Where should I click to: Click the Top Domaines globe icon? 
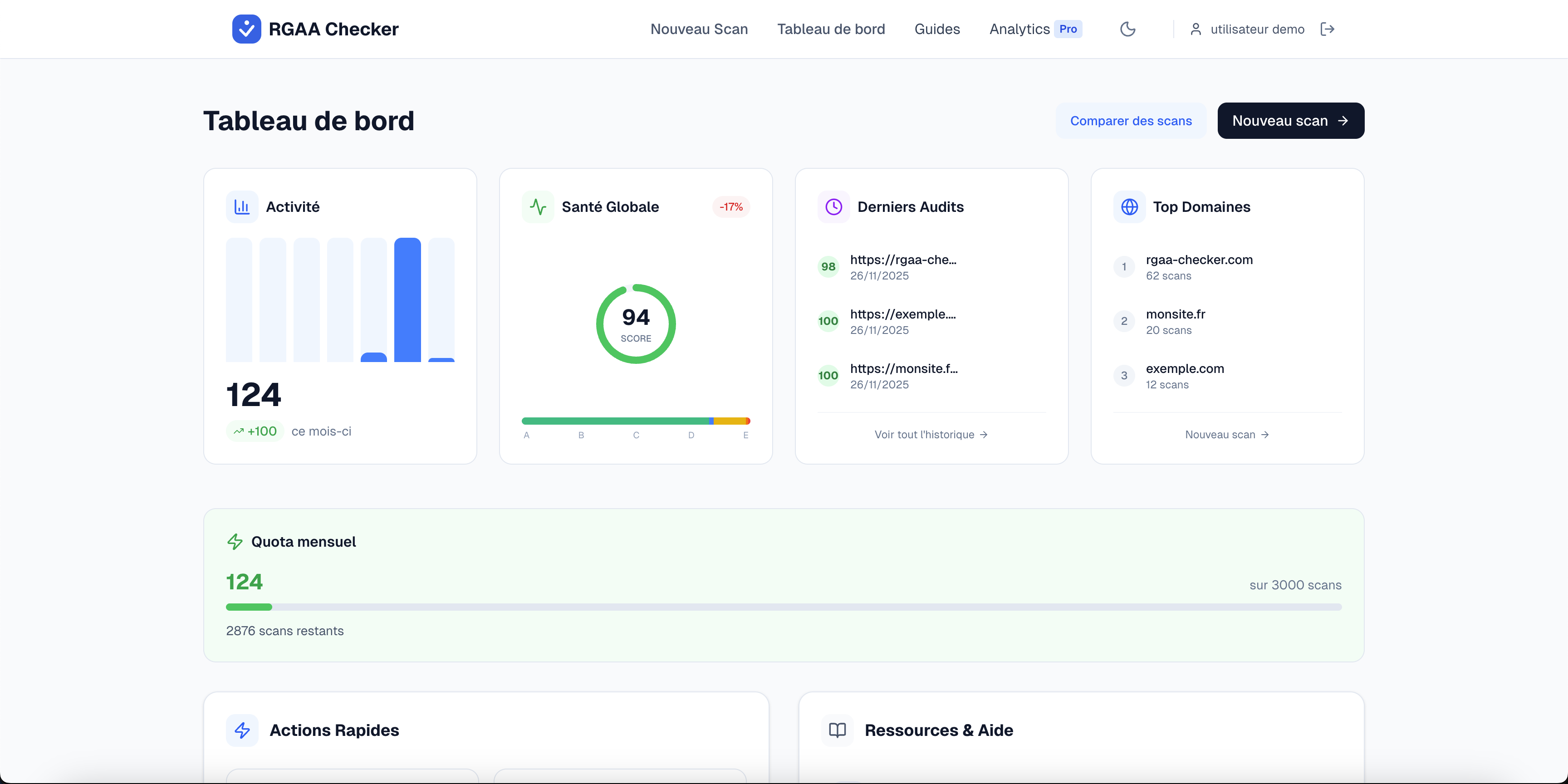click(x=1129, y=207)
